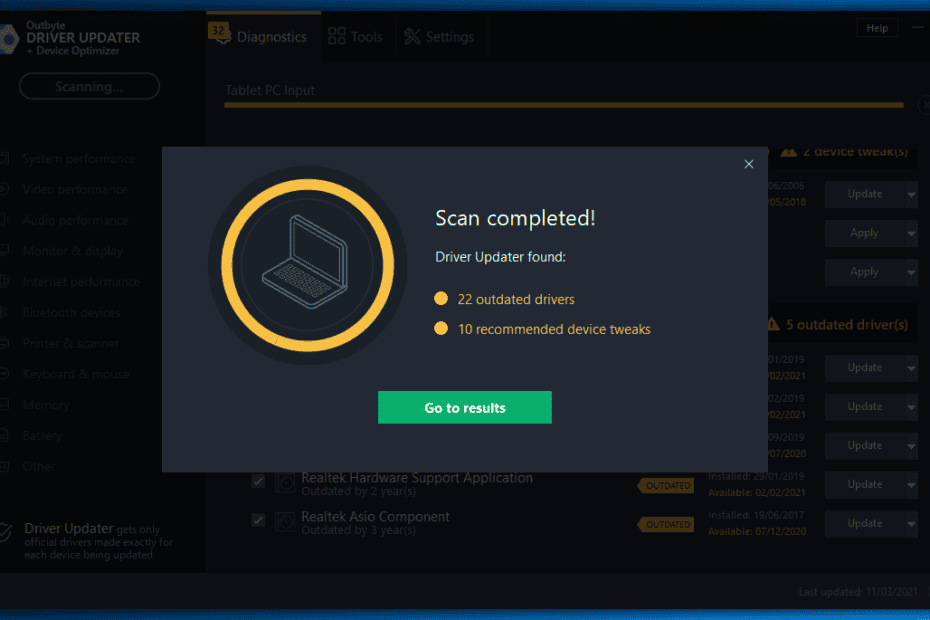
Task: Click the second Apply button
Action: (x=864, y=272)
